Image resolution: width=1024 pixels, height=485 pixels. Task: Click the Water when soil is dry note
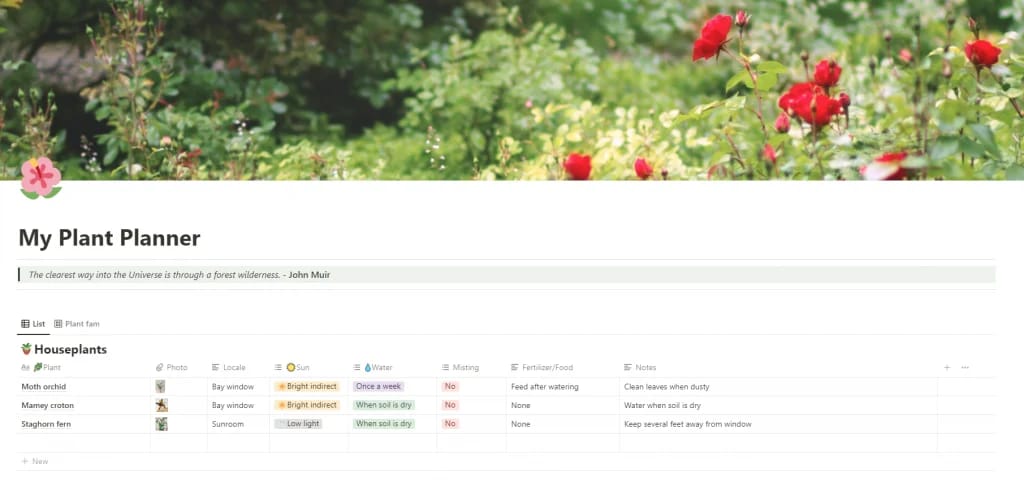[x=662, y=405]
